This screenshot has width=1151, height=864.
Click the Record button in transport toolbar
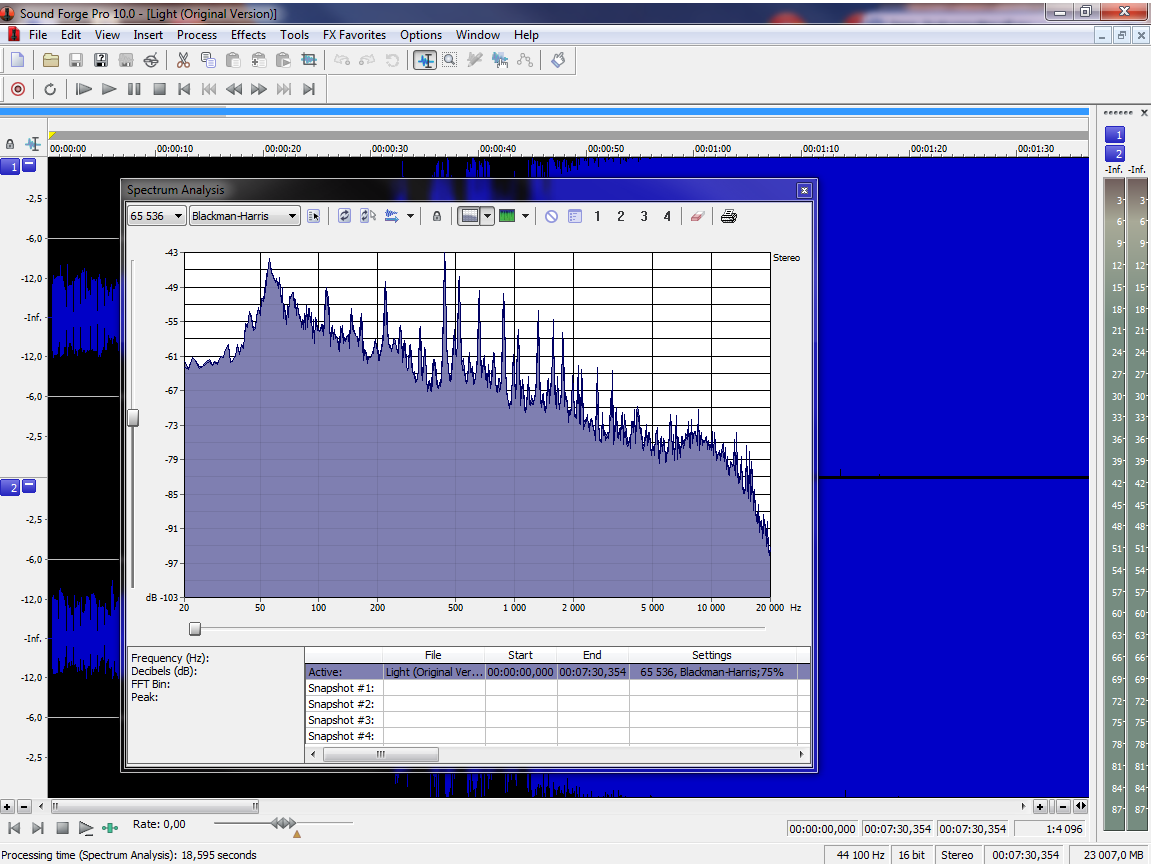pos(18,89)
